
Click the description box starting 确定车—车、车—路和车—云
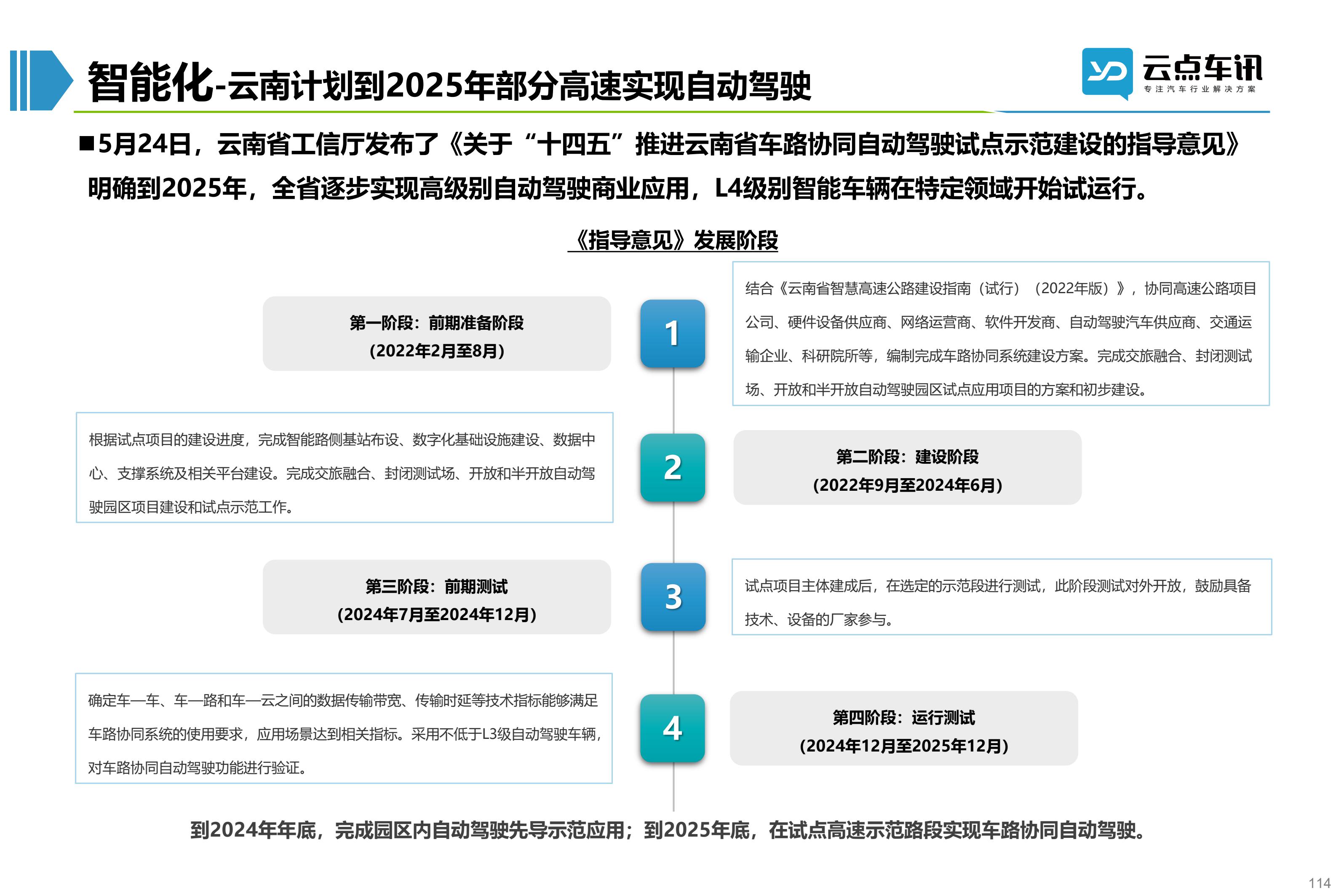pyautogui.click(x=344, y=728)
